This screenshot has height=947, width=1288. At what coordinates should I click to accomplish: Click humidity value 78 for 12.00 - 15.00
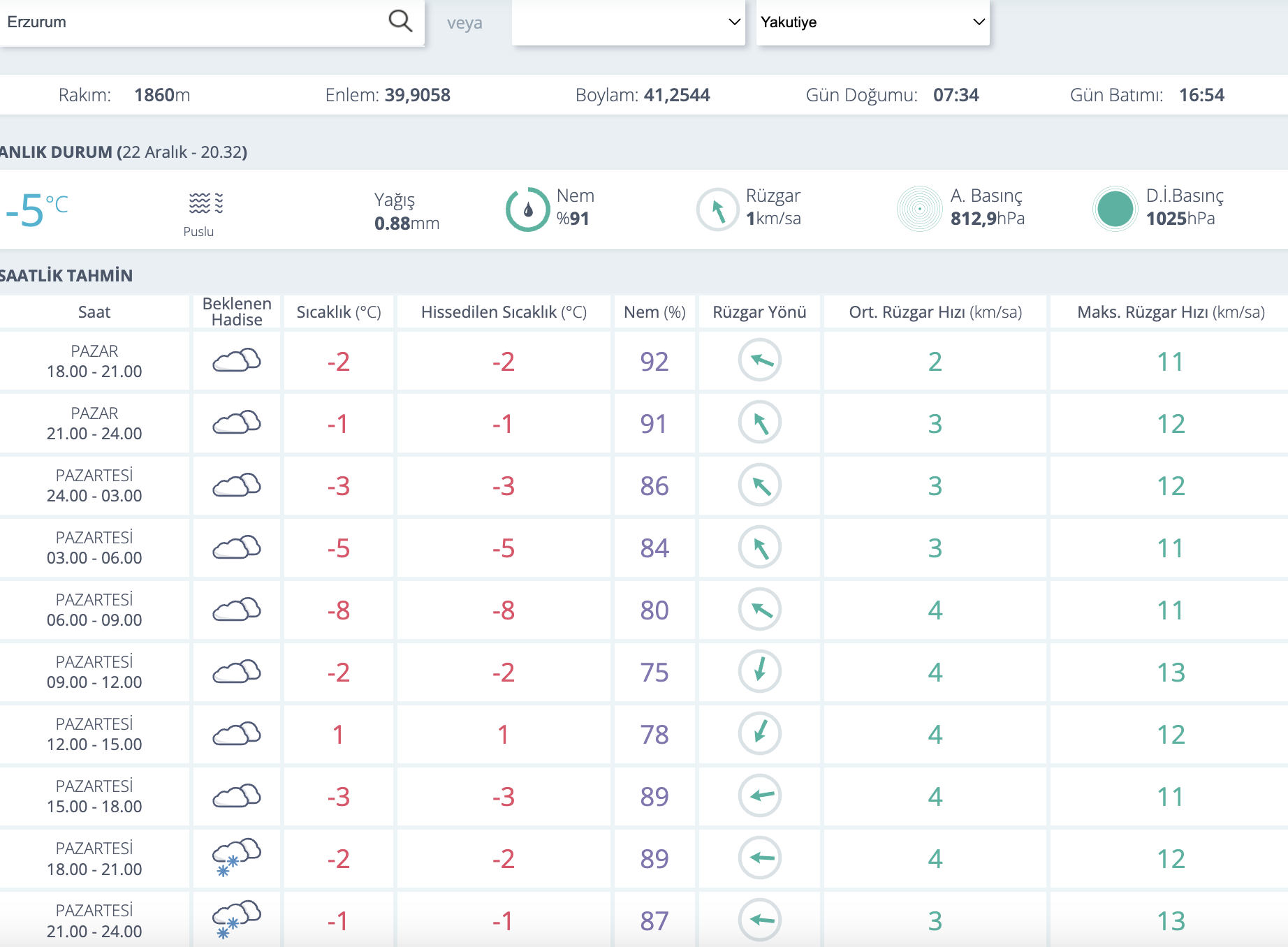(x=654, y=734)
